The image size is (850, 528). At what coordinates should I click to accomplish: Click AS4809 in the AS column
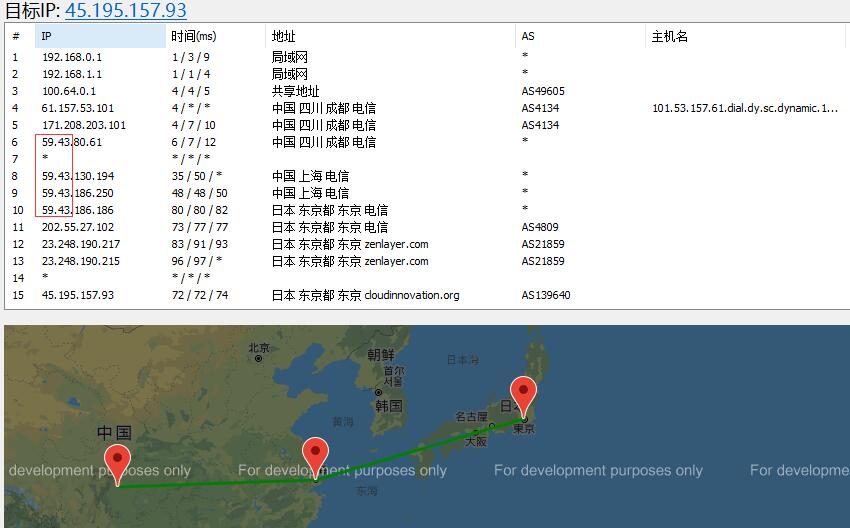coord(540,227)
